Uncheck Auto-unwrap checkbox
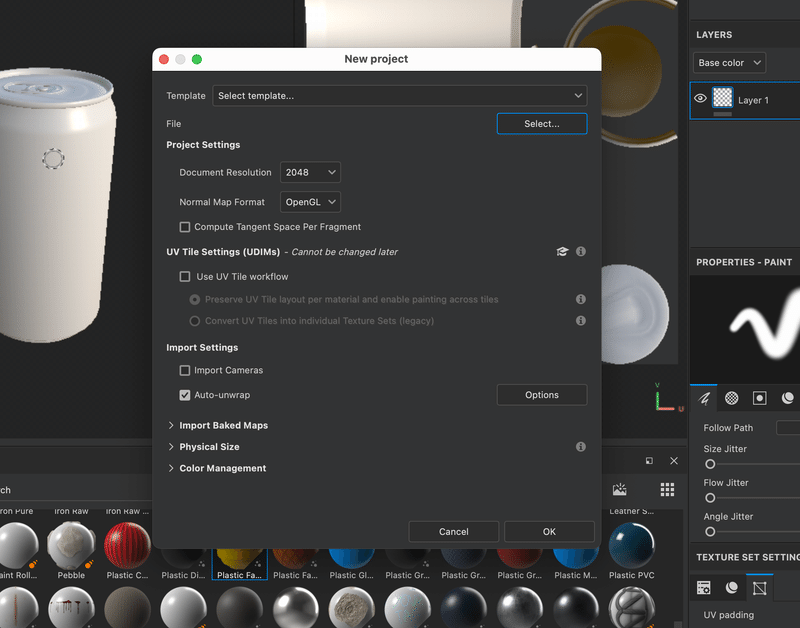 [x=185, y=395]
